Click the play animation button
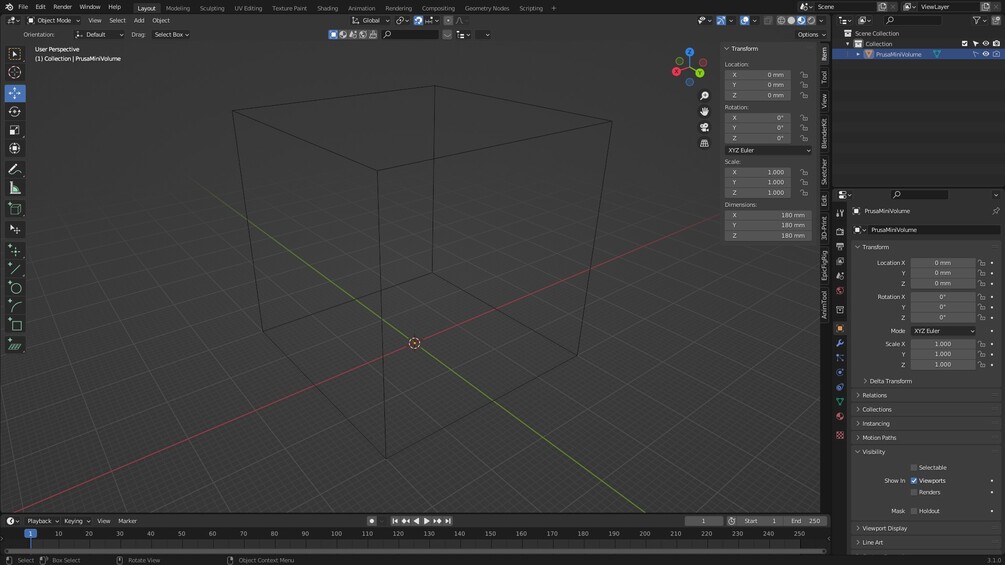The width and height of the screenshot is (1005, 565). point(427,521)
